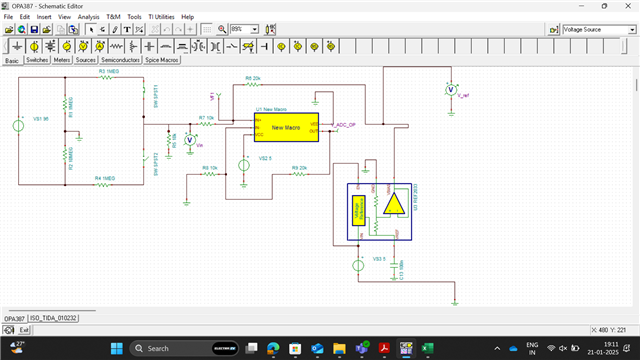Select the VS1 voltage source symbol
640x360 pixels.
click(18, 126)
